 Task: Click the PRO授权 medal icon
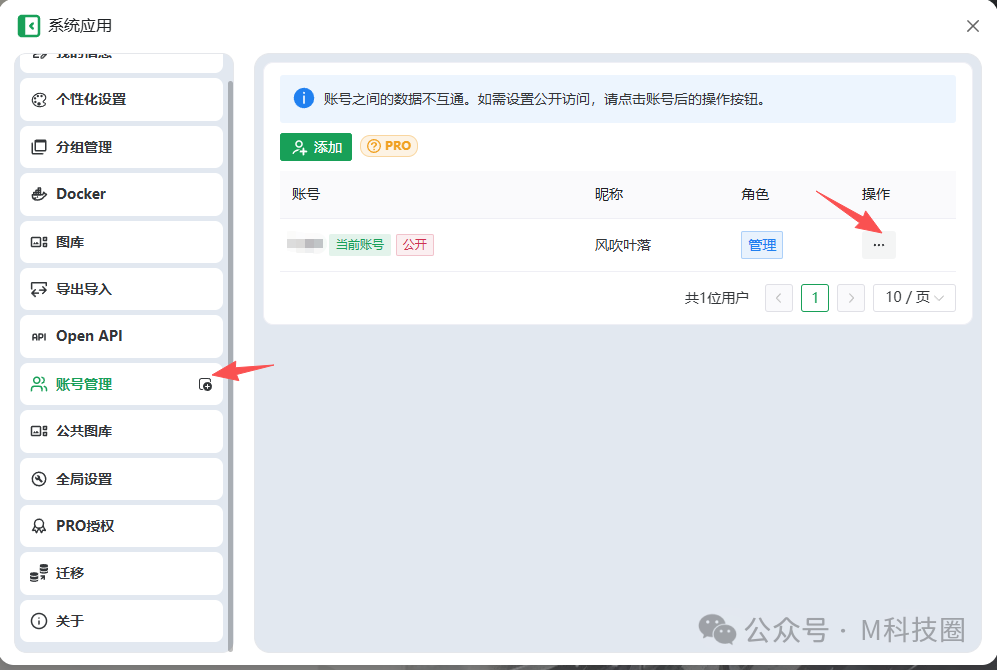pyautogui.click(x=37, y=526)
